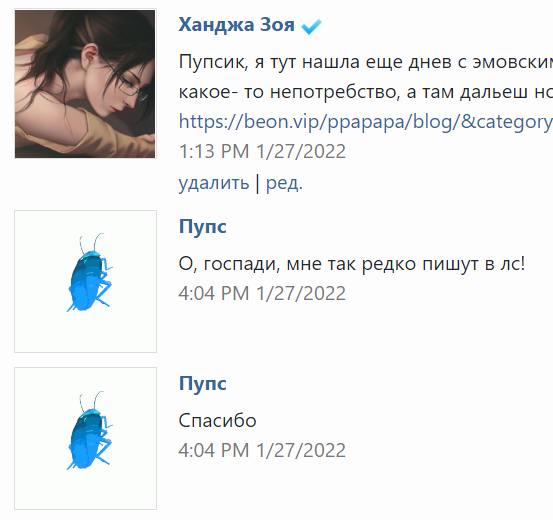Click 'ред.' to edit the message

pos(284,183)
